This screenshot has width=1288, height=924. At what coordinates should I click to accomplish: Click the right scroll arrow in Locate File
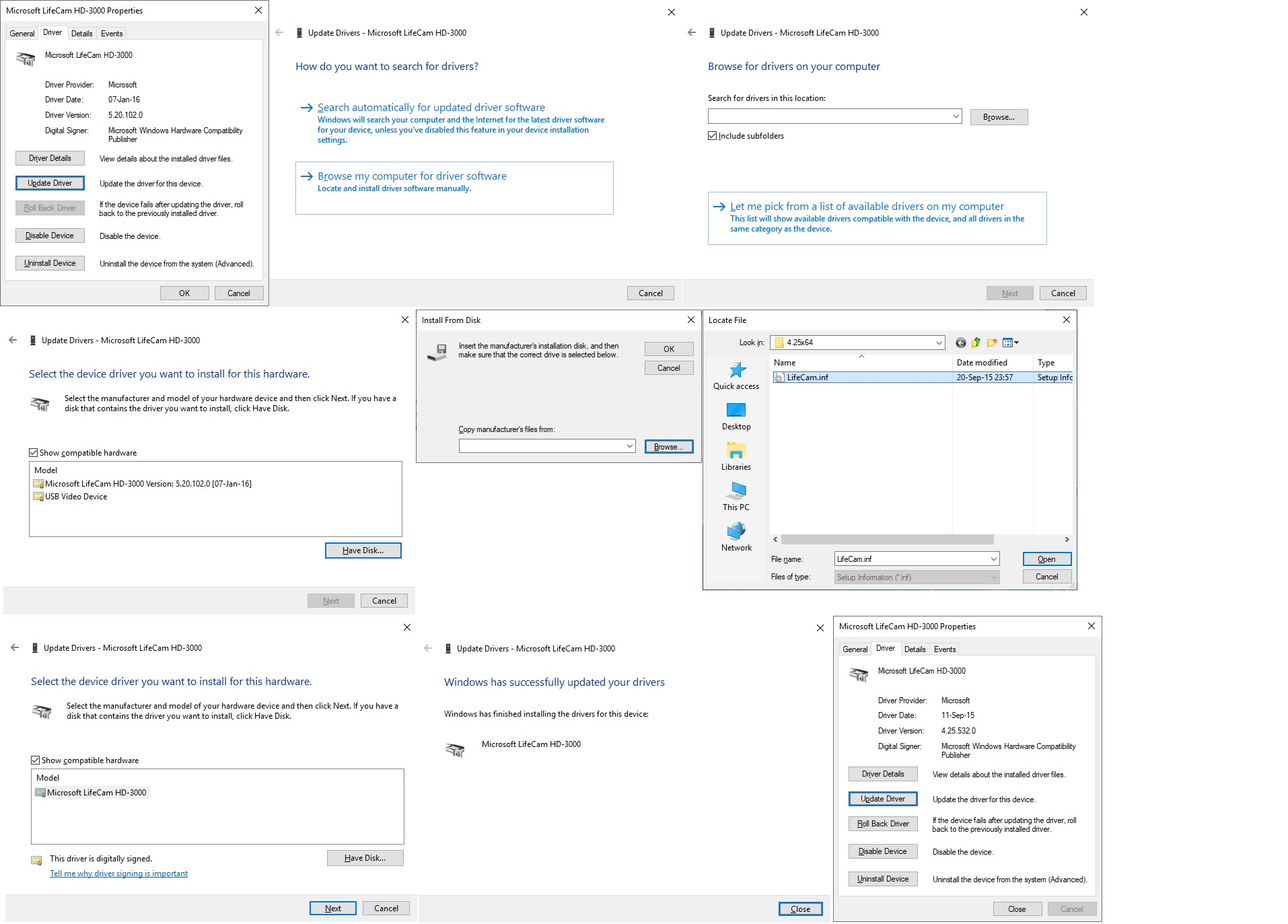pos(1067,540)
